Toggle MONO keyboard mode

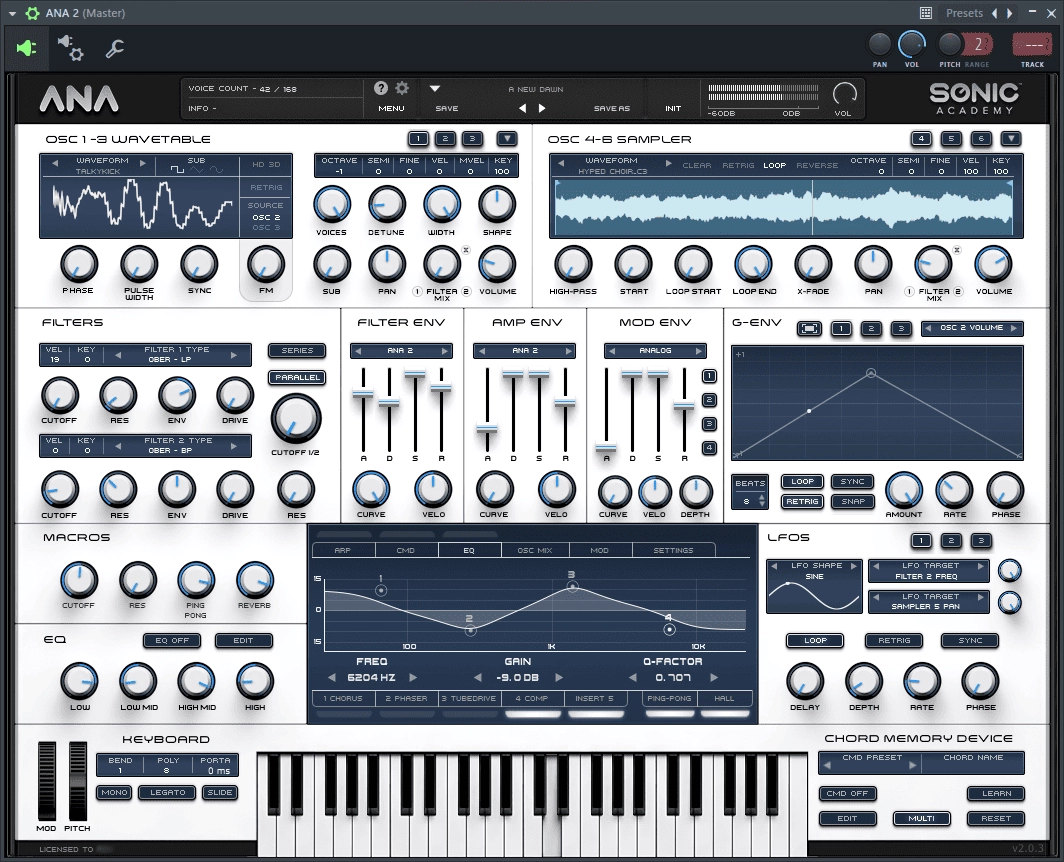click(x=114, y=792)
